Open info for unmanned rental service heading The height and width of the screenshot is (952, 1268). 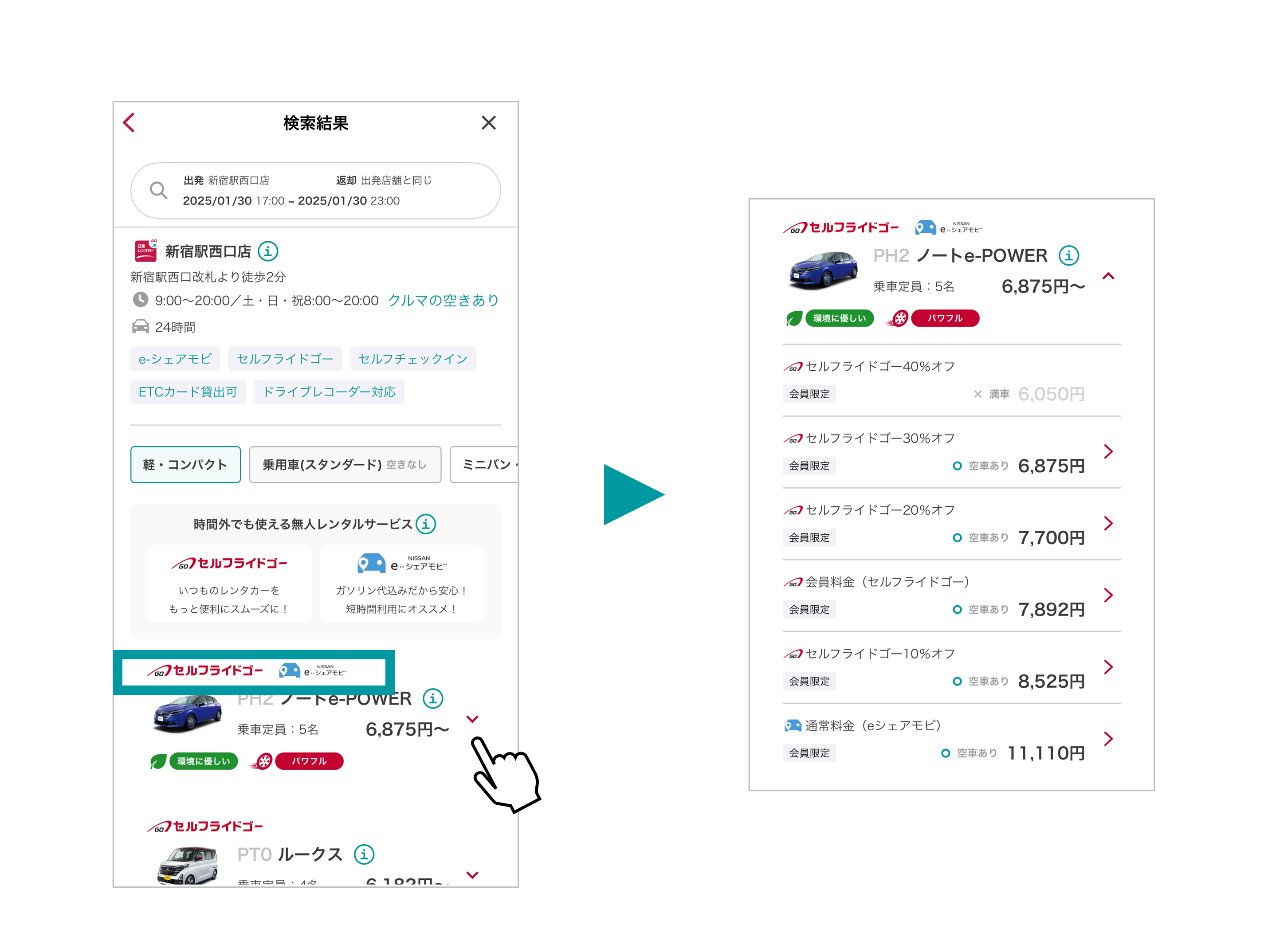point(426,524)
